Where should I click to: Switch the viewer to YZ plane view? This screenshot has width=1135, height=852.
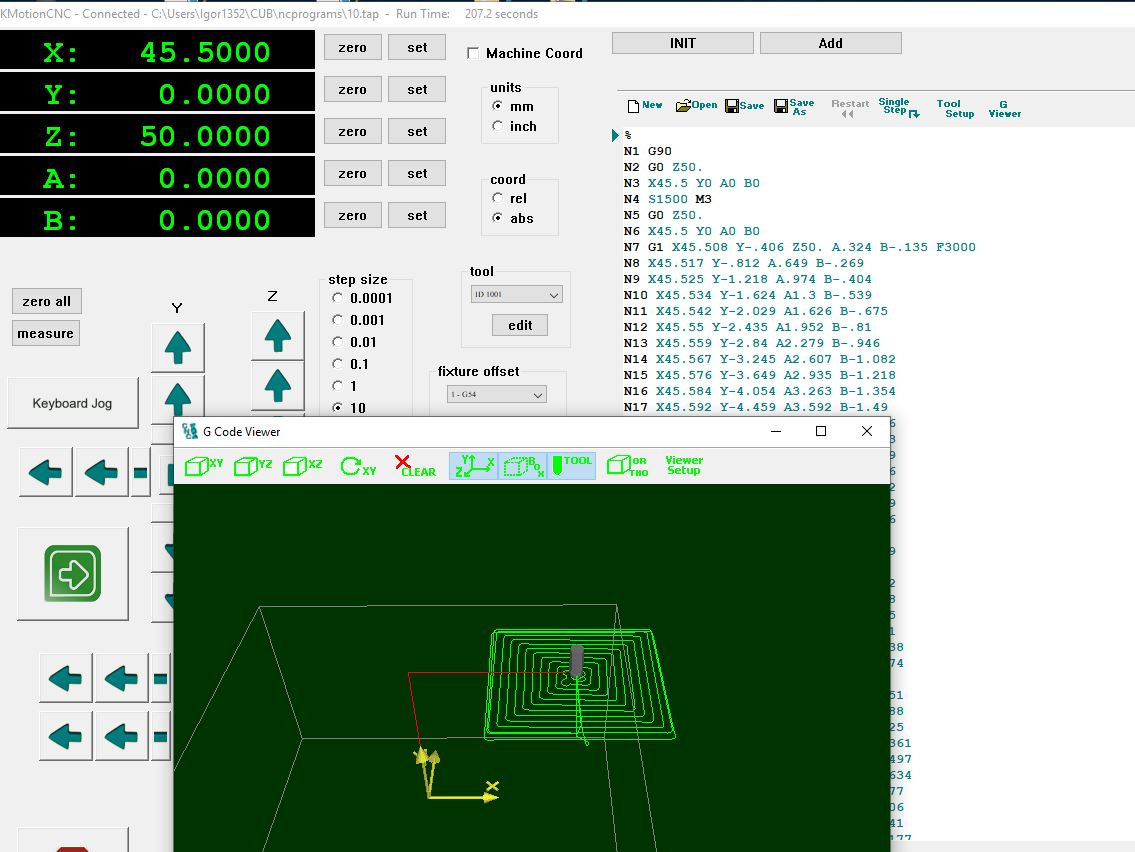pyautogui.click(x=253, y=466)
